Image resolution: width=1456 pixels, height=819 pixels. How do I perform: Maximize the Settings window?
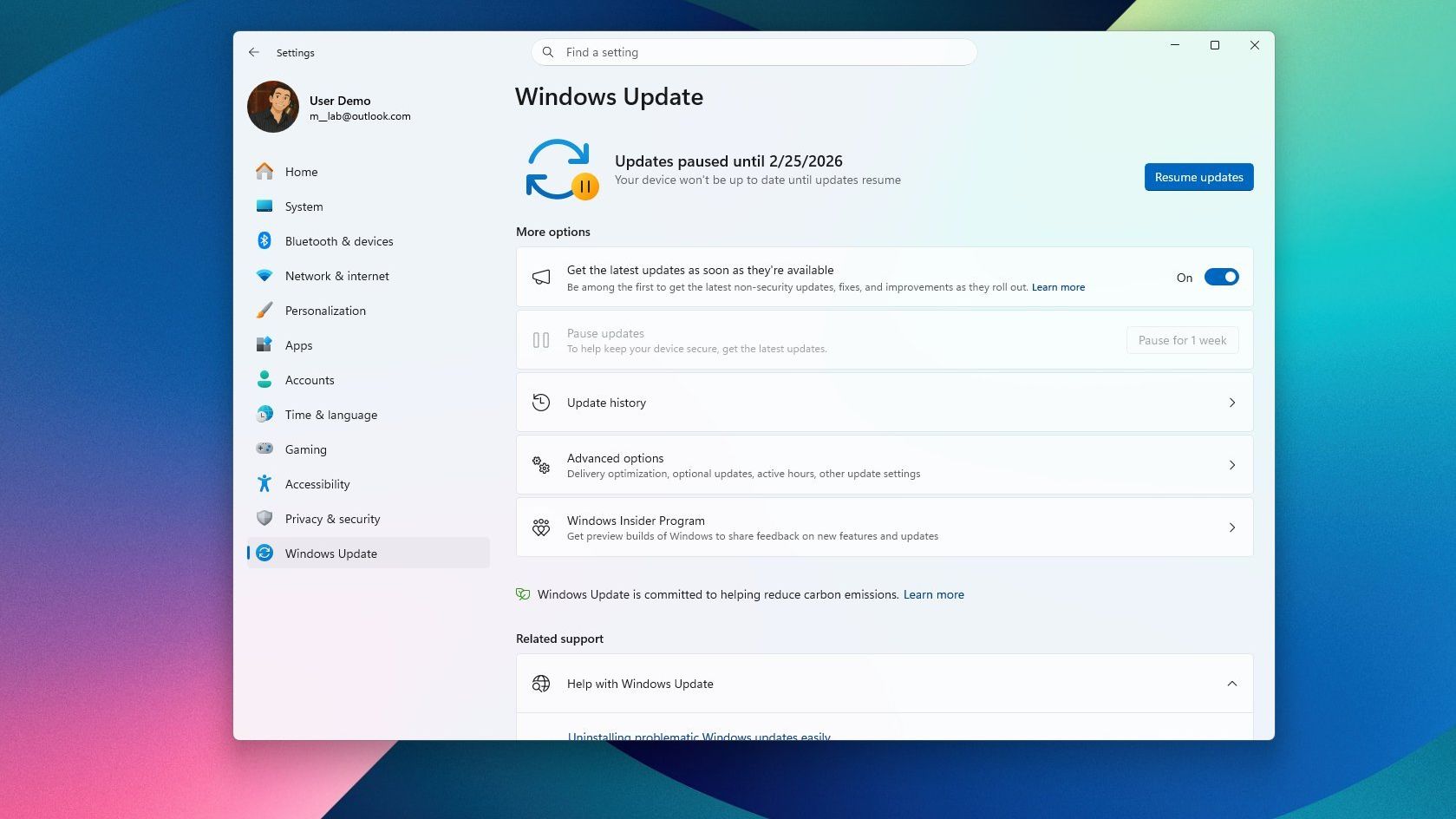1215,45
